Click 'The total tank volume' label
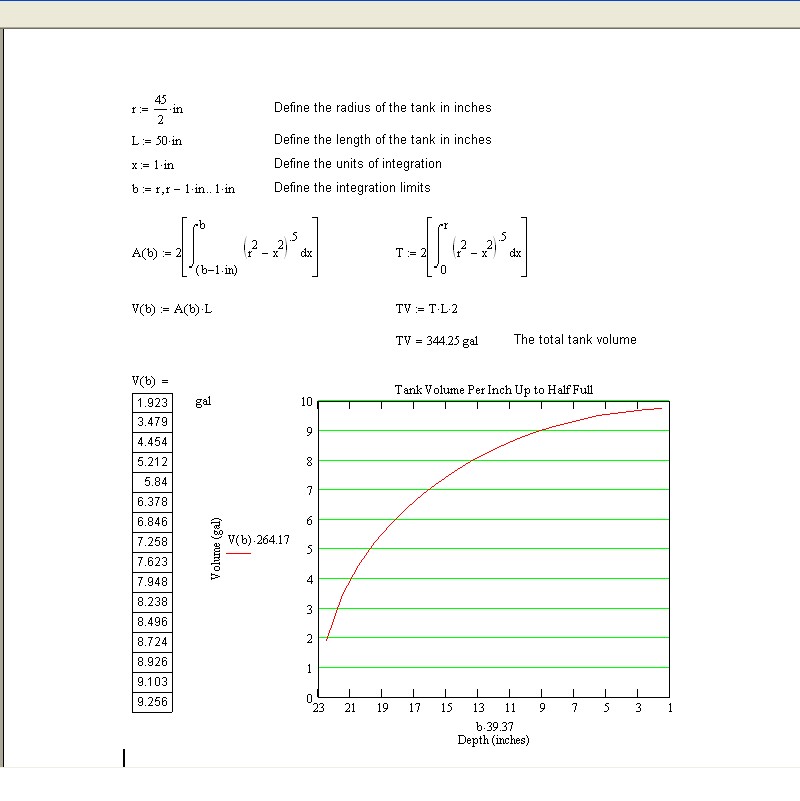 (x=574, y=340)
